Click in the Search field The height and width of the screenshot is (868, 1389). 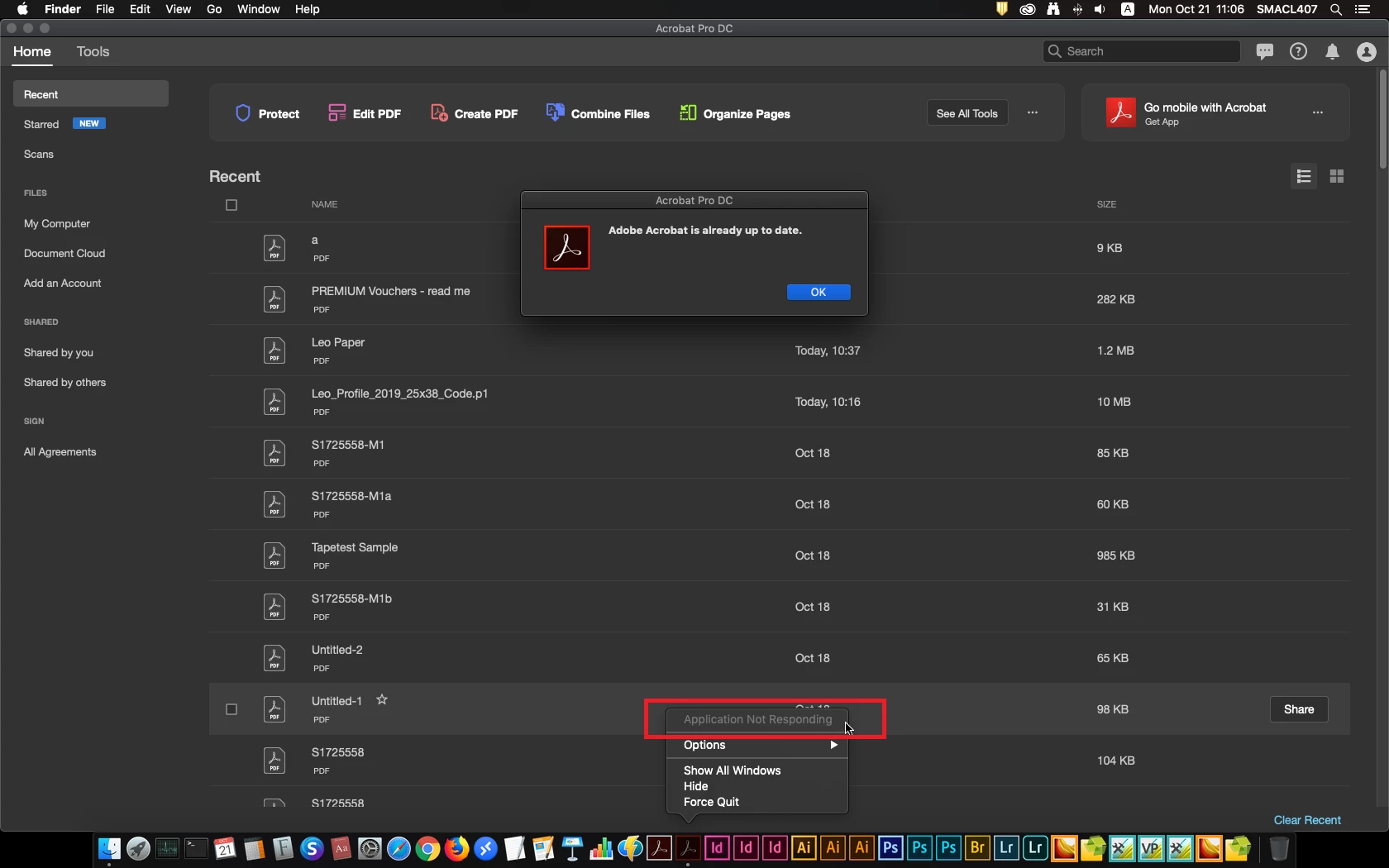[1142, 51]
